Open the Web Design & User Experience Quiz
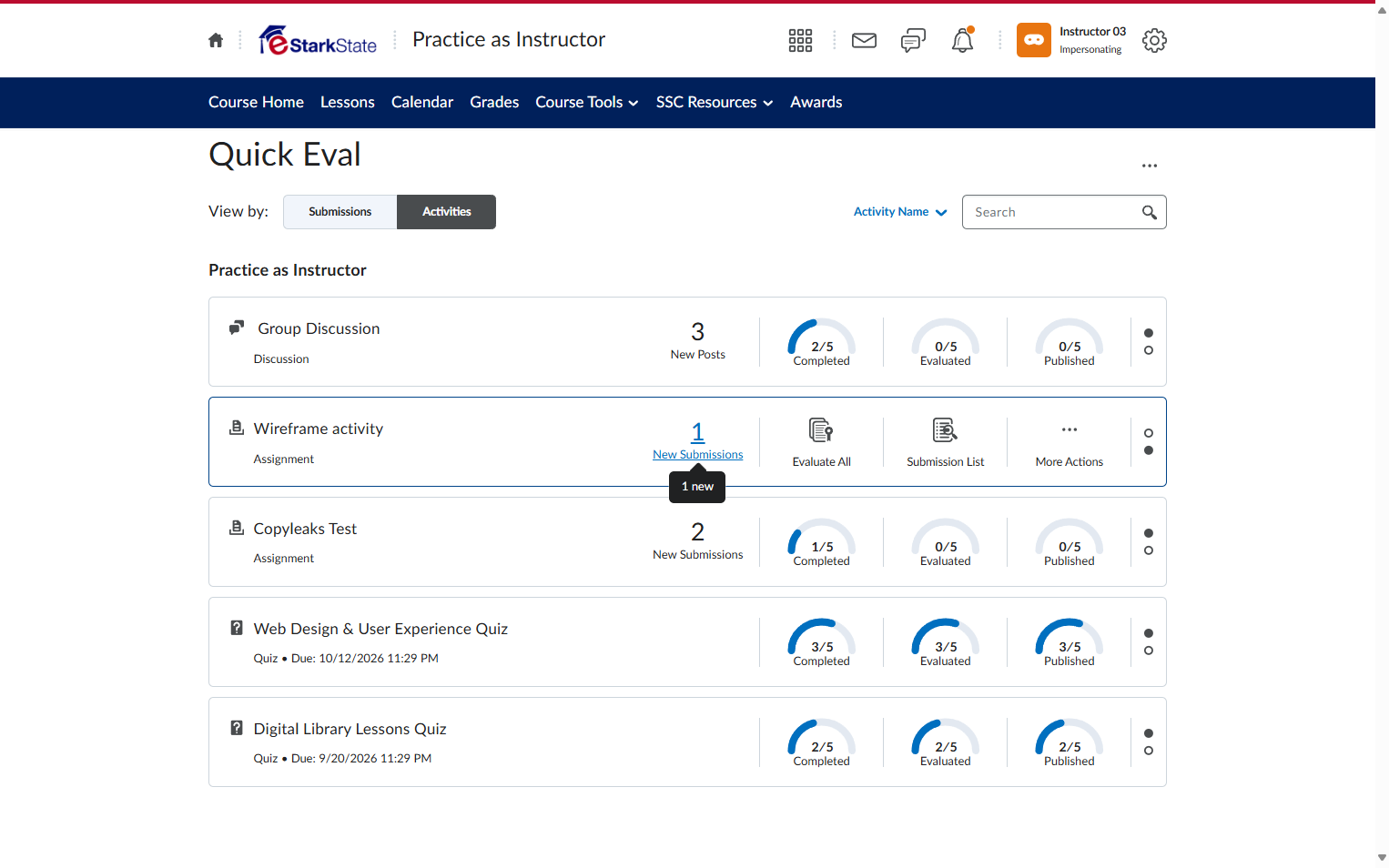This screenshot has height=868, width=1389. click(x=380, y=629)
